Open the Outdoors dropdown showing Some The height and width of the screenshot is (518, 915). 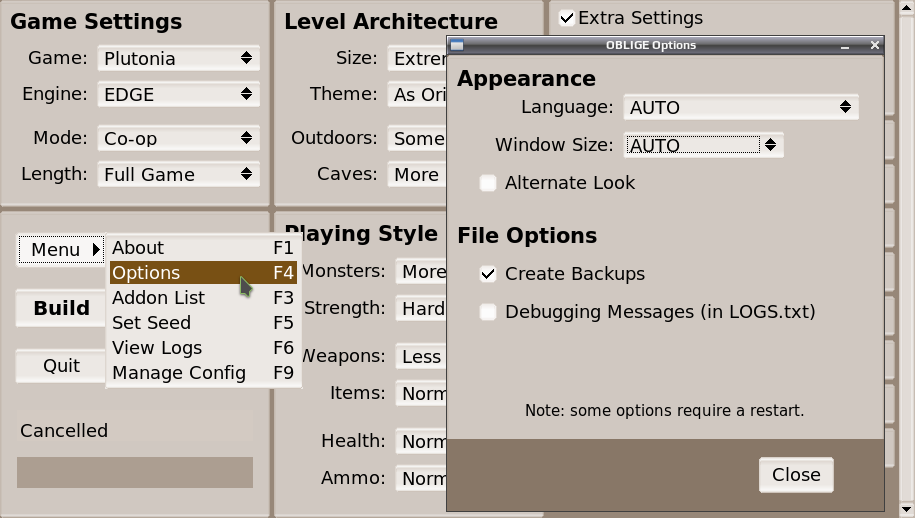pos(417,138)
